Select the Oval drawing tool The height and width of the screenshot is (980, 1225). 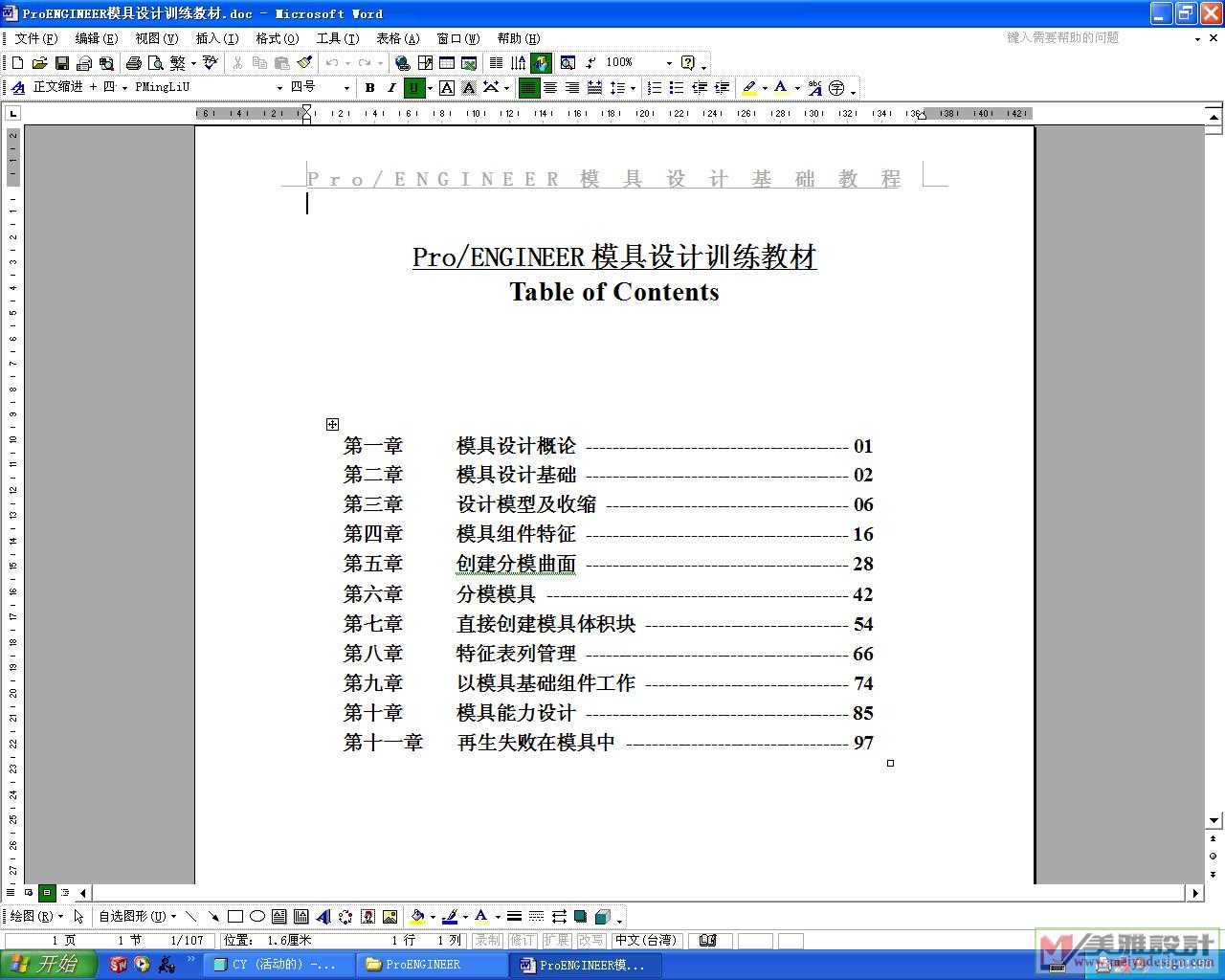[x=257, y=916]
